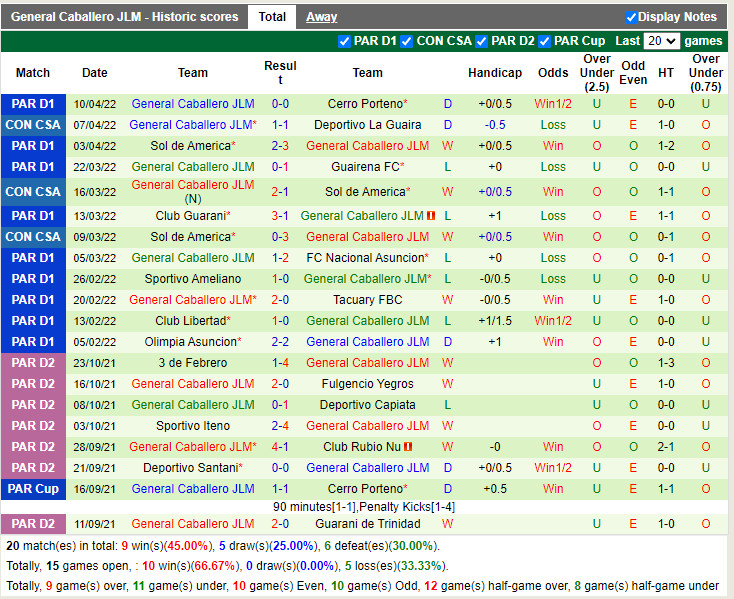The height and width of the screenshot is (599, 734).
Task: Click the Odd Even column header
Action: (633, 73)
